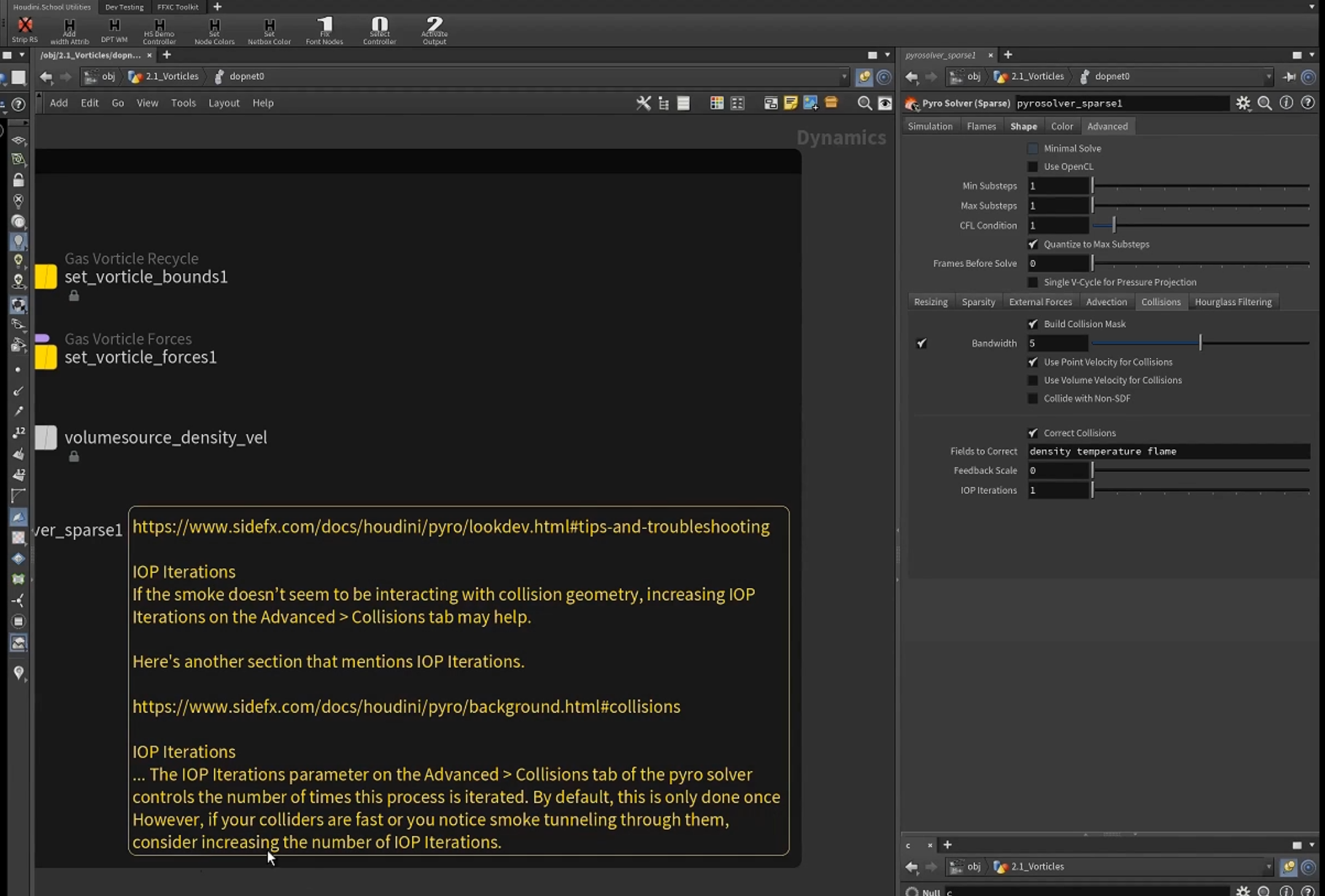Switch to the Hourglass Filtering tab
Viewport: 1325px width, 896px height.
coord(1232,302)
